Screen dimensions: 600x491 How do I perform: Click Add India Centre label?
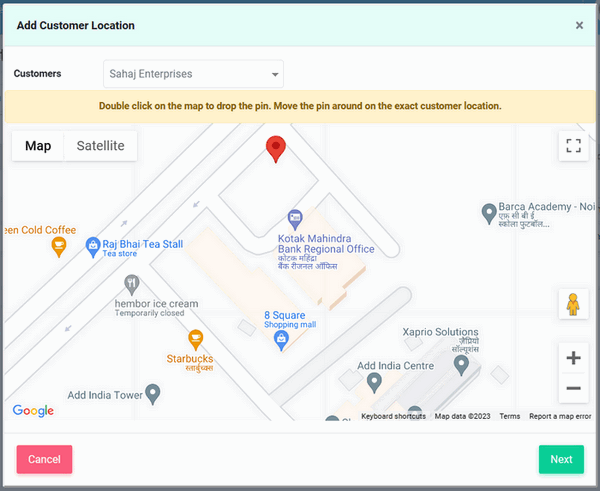(x=396, y=366)
